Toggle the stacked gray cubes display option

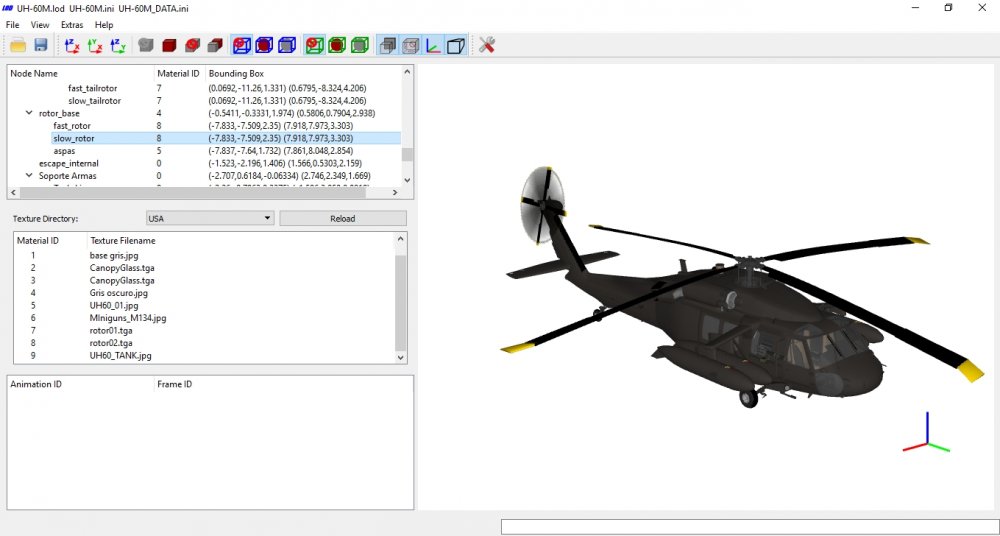coord(388,45)
